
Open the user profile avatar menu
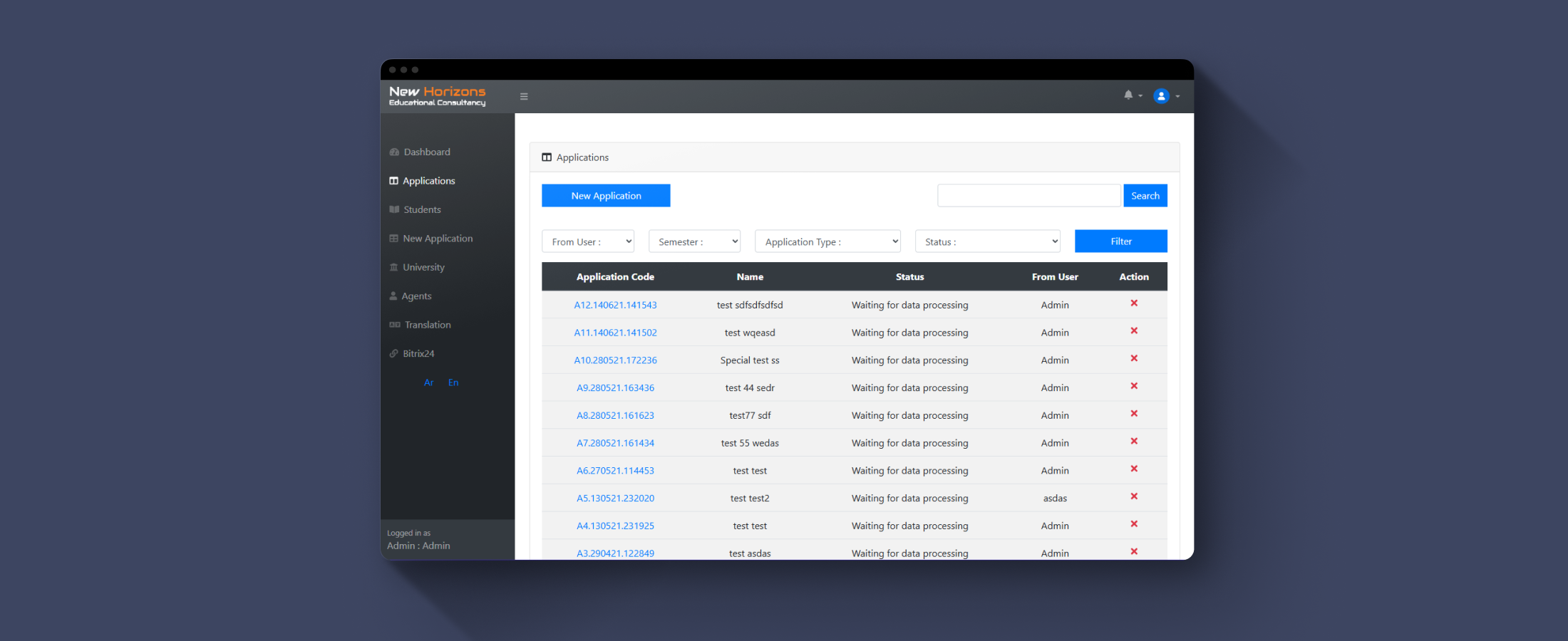pyautogui.click(x=1162, y=96)
